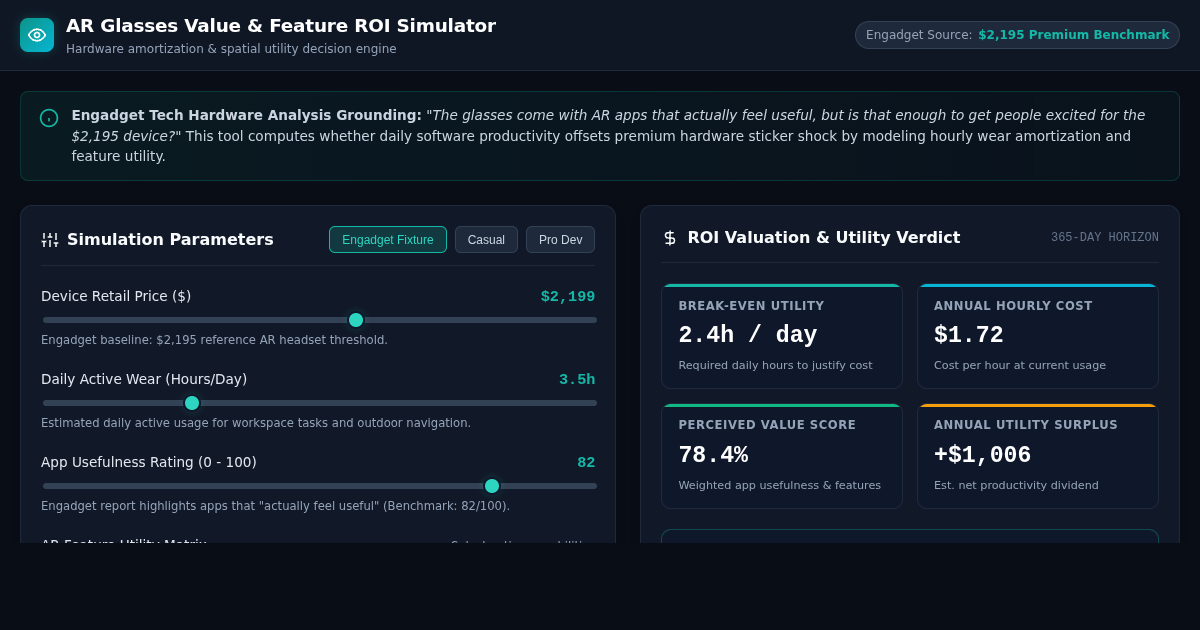The width and height of the screenshot is (1200, 630).
Task: Click the Est. net productivity dividend text
Action: pyautogui.click(x=1016, y=486)
